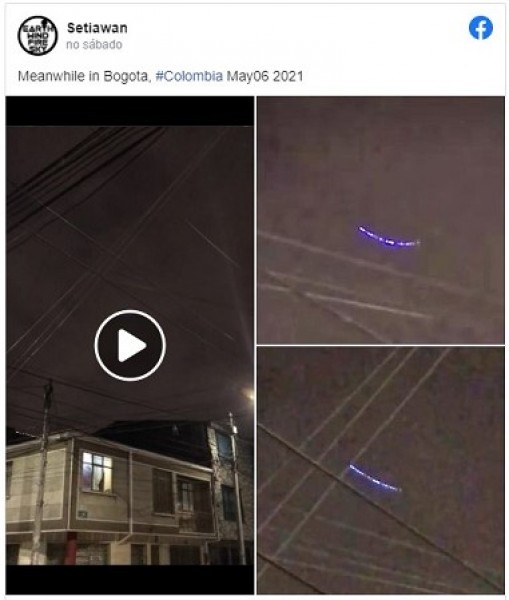Open the Setiawan profile name link
The width and height of the screenshot is (509, 600).
pos(97,28)
